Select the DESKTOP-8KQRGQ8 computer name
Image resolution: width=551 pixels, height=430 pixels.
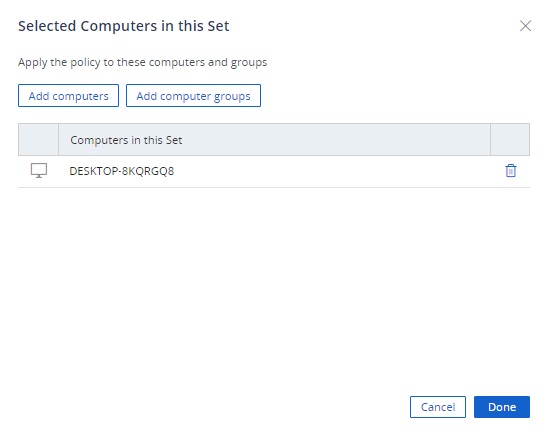click(x=122, y=171)
